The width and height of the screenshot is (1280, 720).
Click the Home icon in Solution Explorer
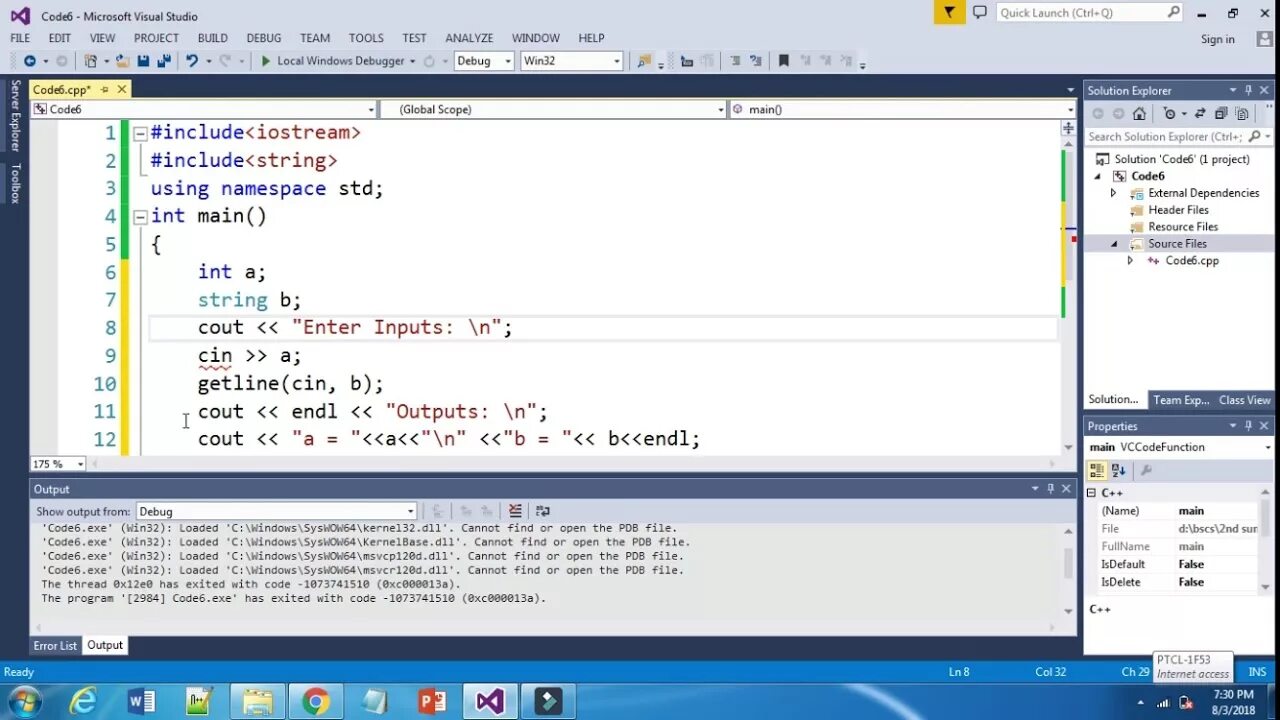pyautogui.click(x=1139, y=114)
